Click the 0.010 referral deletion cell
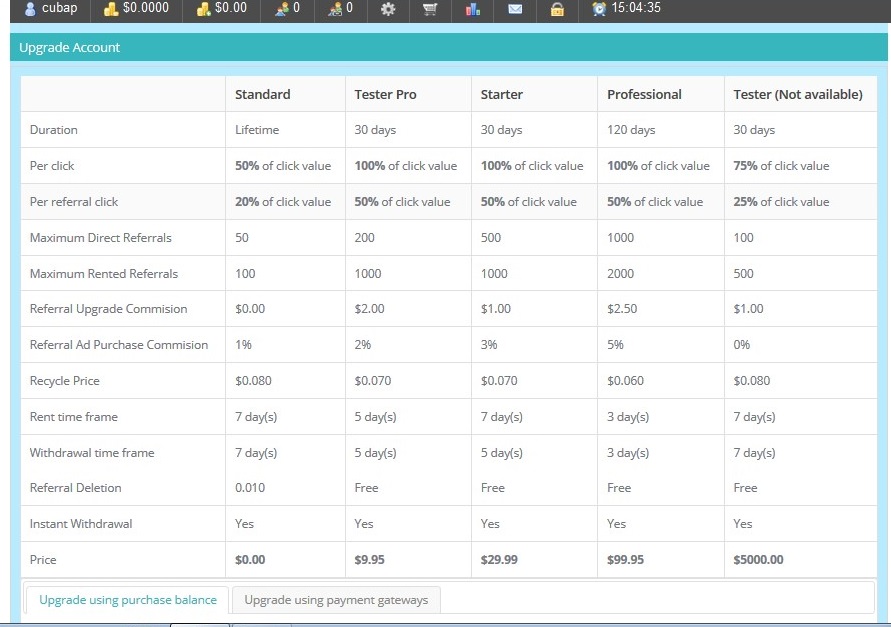The height and width of the screenshot is (627, 891). coord(250,488)
